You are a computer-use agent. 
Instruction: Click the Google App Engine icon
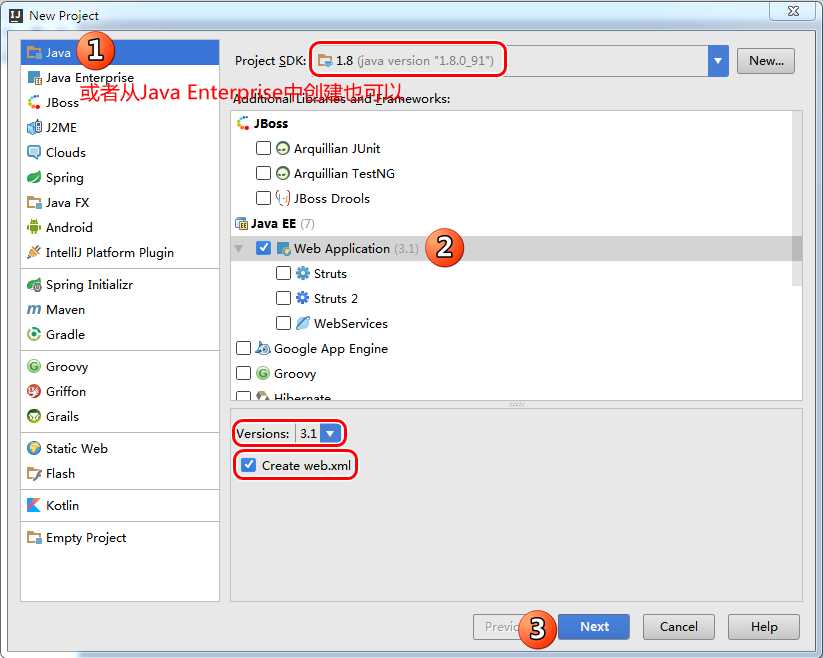click(x=263, y=348)
